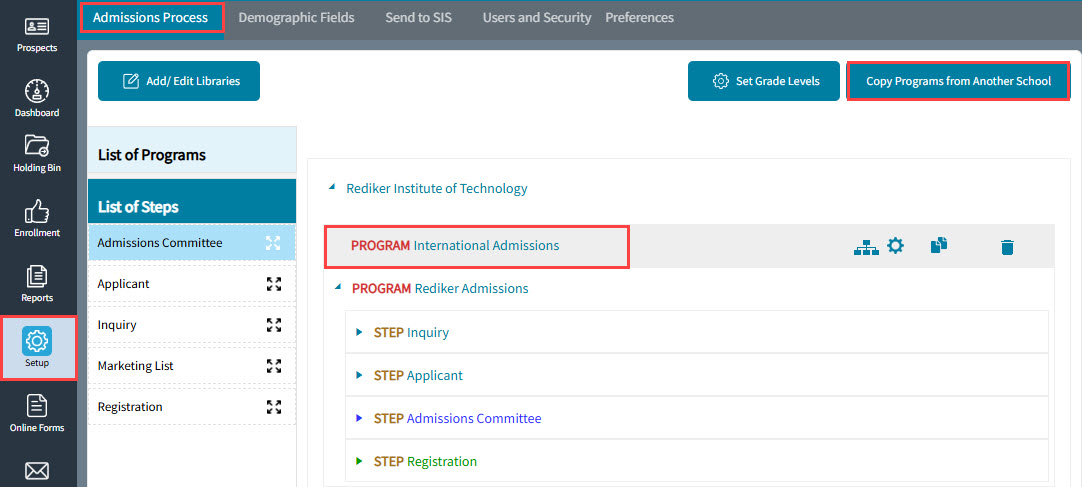Viewport: 1082px width, 487px height.
Task: Expand the STEP Inquiry row arrow
Action: (x=359, y=332)
